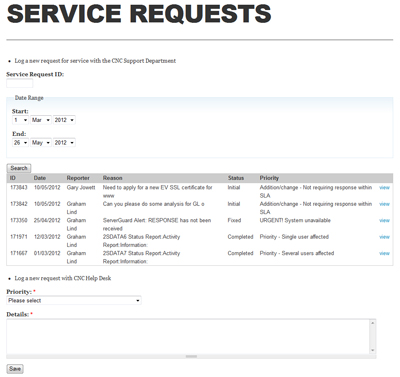Screen dimensions: 400x377
Task: Select ID cell 173842
Action: [x=19, y=204]
